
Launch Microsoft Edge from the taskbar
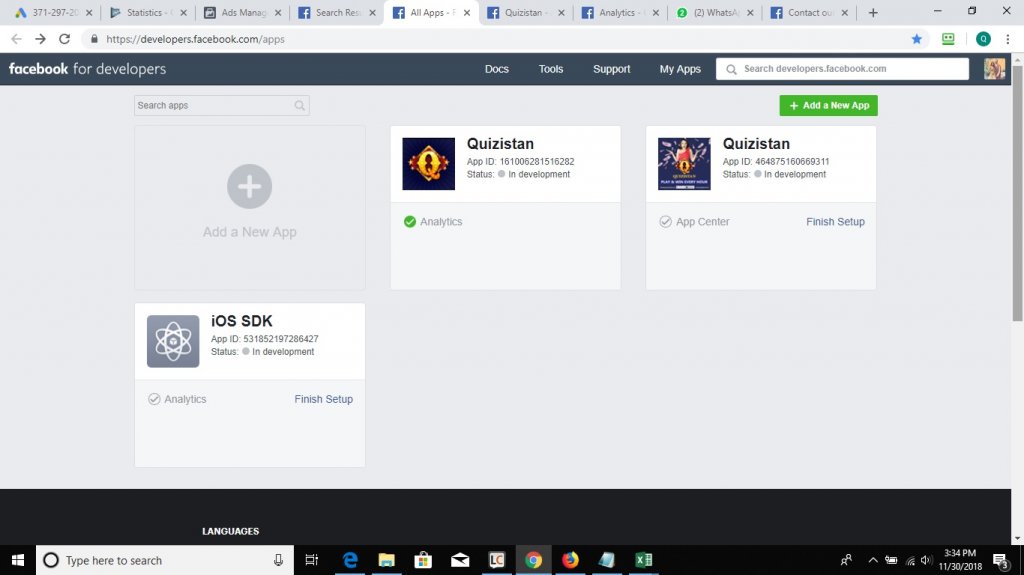pyautogui.click(x=350, y=560)
